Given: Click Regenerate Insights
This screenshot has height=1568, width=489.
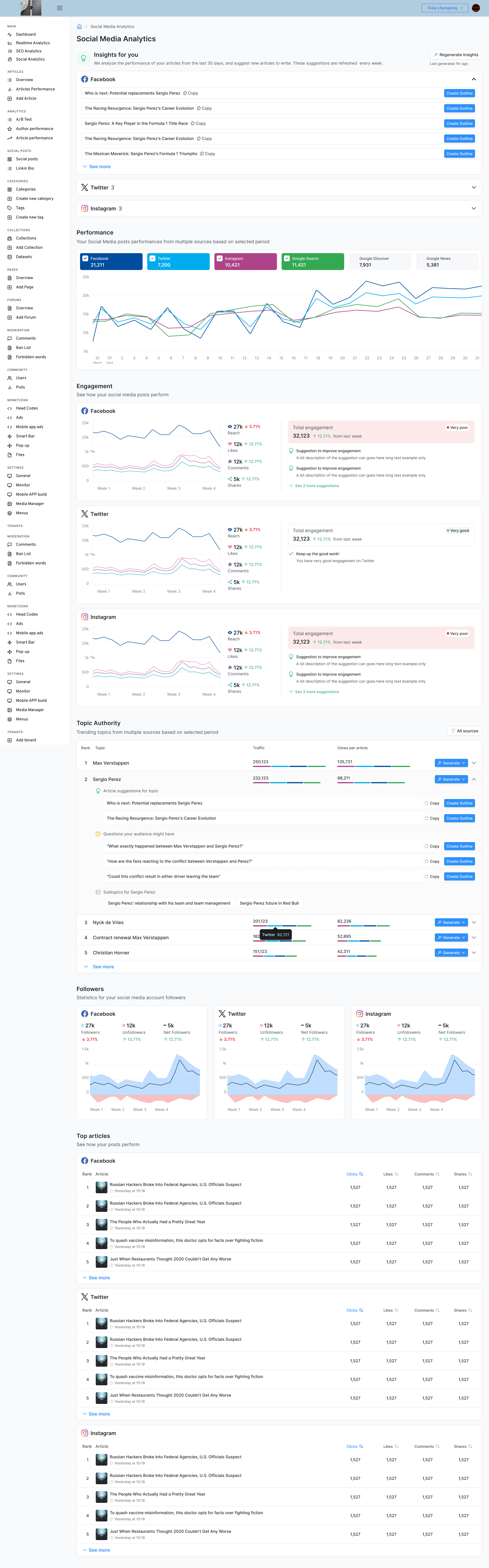Looking at the screenshot, I should [456, 54].
